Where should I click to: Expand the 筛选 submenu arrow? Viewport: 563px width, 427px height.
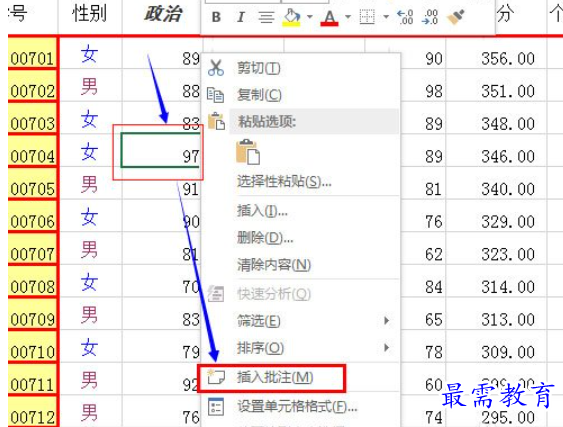coord(386,320)
